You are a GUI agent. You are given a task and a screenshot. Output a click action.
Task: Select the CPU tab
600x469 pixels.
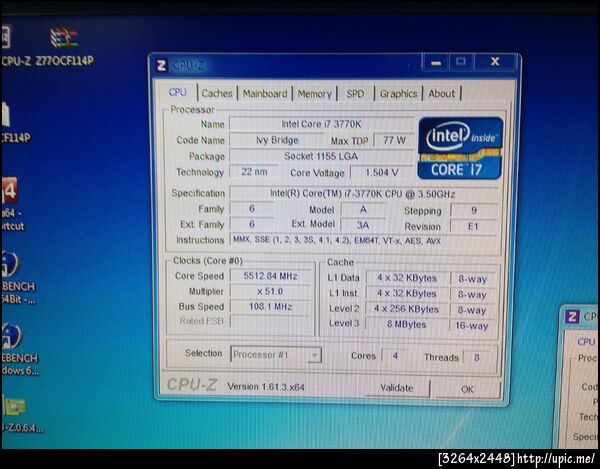point(178,92)
